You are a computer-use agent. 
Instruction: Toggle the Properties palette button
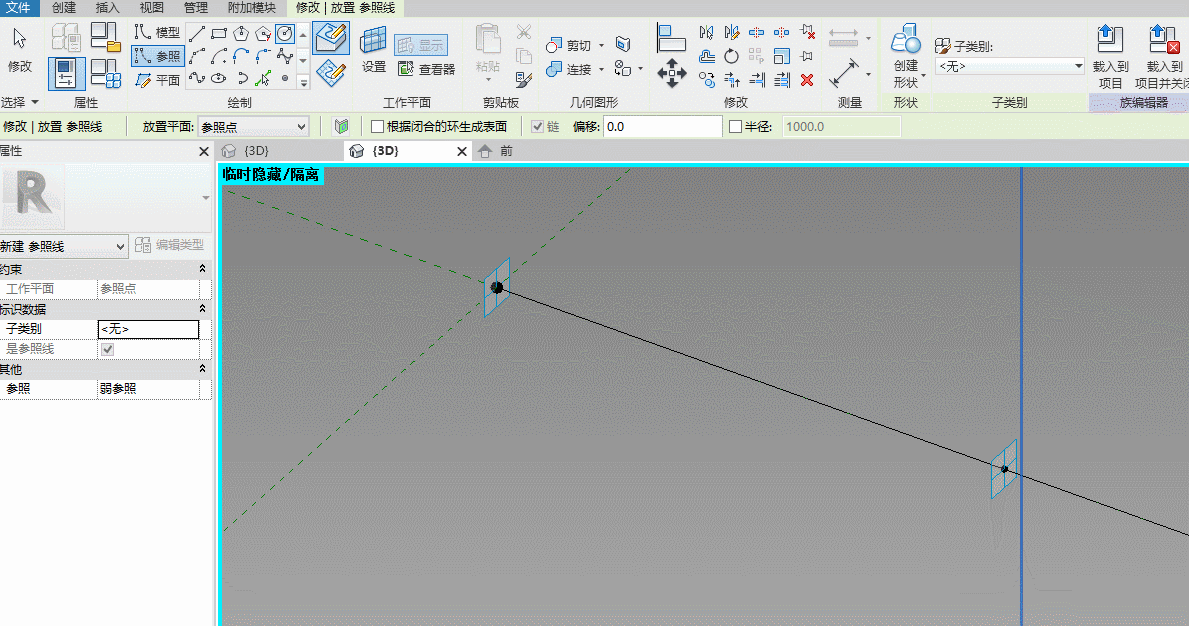[x=66, y=74]
